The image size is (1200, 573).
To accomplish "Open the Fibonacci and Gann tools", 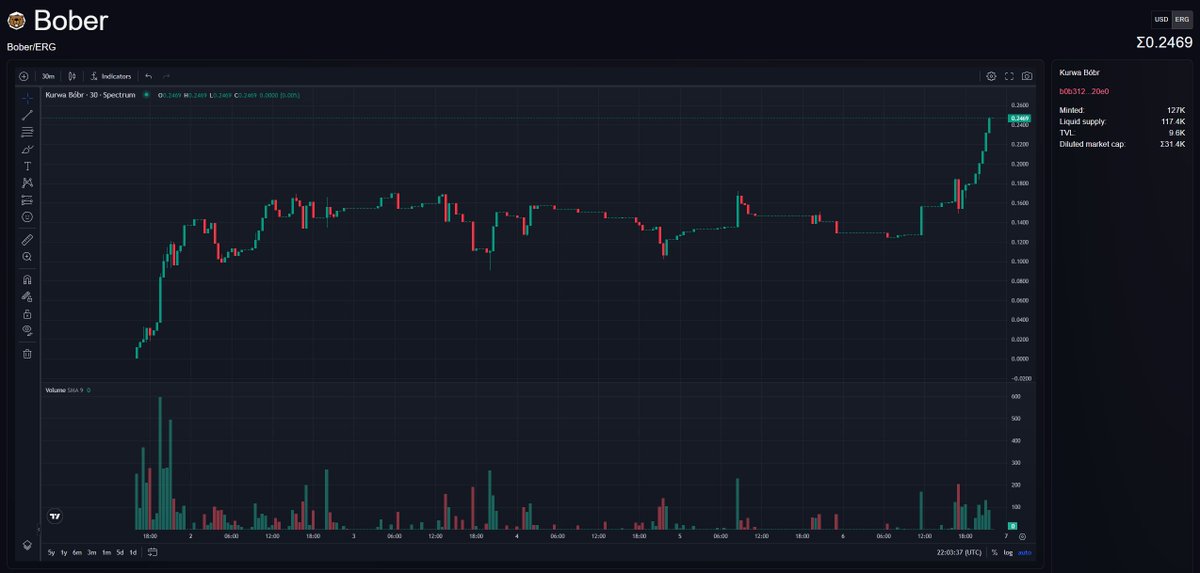I will [x=27, y=132].
